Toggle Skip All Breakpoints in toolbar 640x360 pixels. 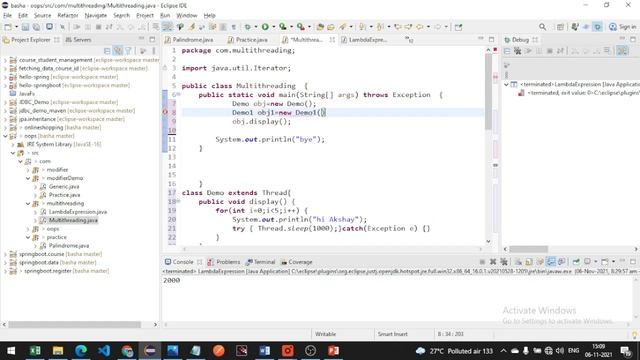pyautogui.click(x=62, y=27)
